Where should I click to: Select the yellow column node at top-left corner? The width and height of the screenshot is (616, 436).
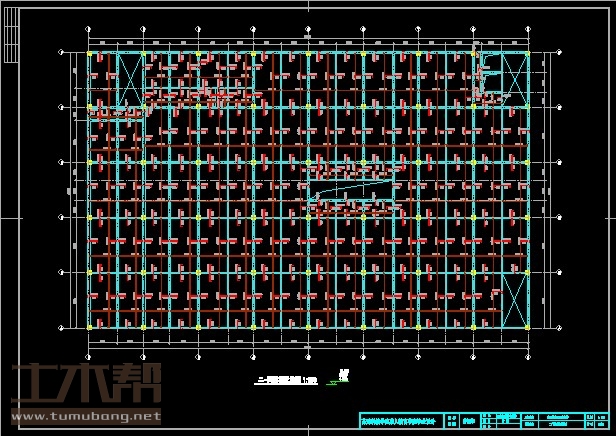[x=90, y=53]
